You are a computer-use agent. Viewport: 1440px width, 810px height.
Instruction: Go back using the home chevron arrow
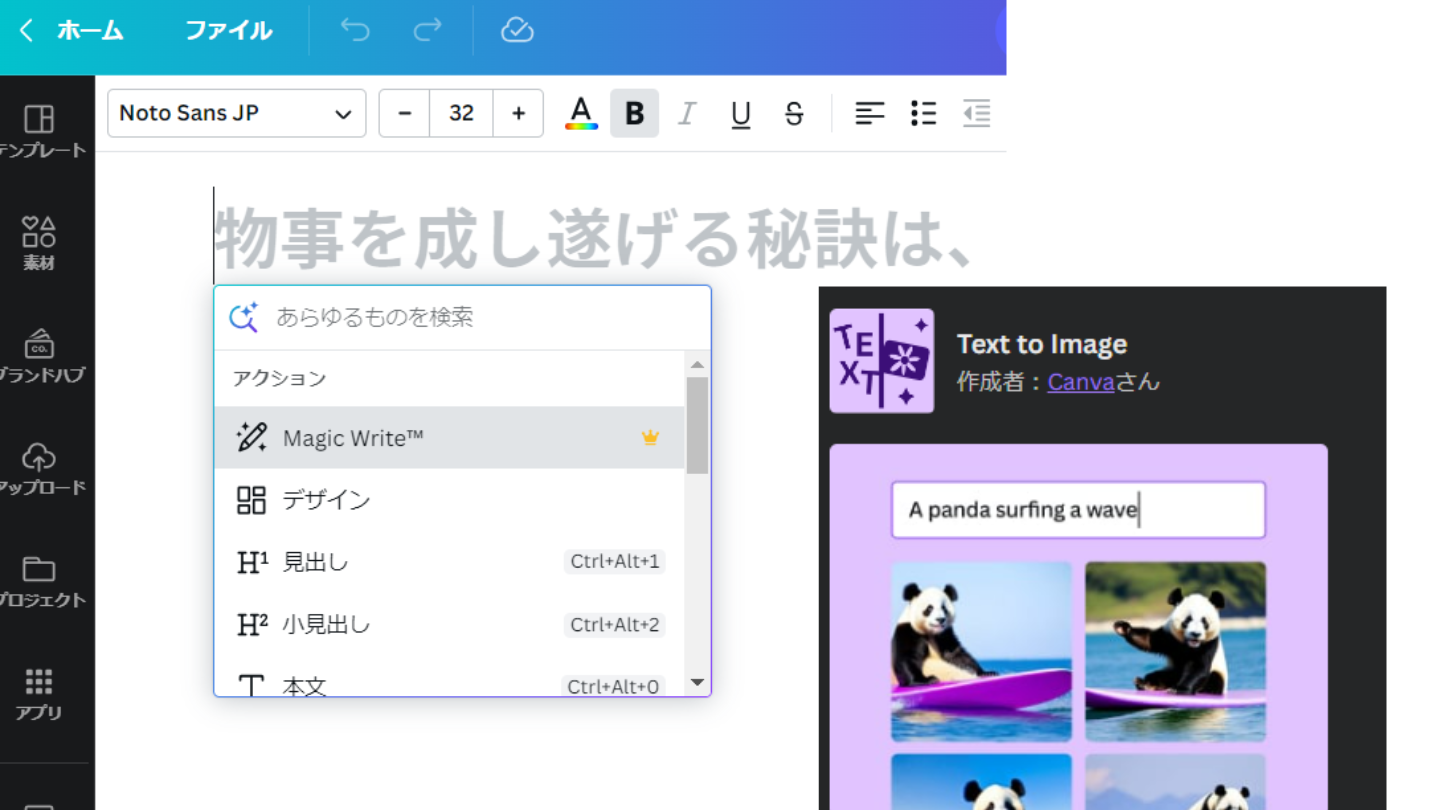[x=27, y=31]
